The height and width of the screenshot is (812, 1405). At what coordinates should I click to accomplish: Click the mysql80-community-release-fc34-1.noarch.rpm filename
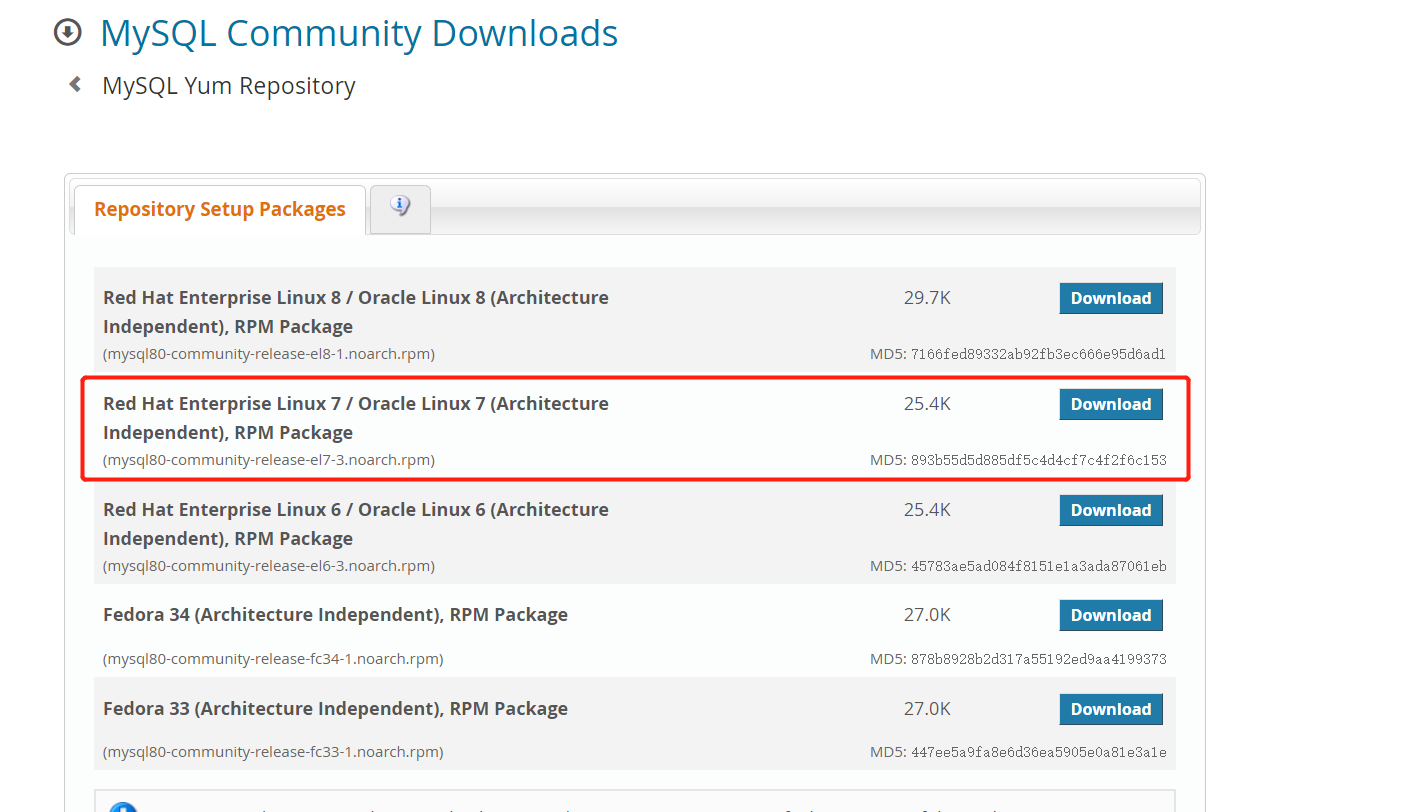273,659
